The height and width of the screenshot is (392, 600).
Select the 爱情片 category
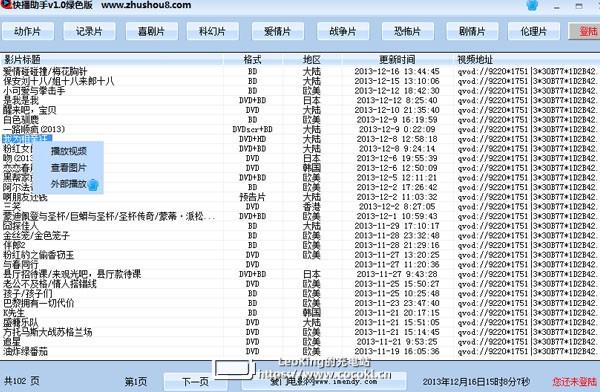pos(278,31)
